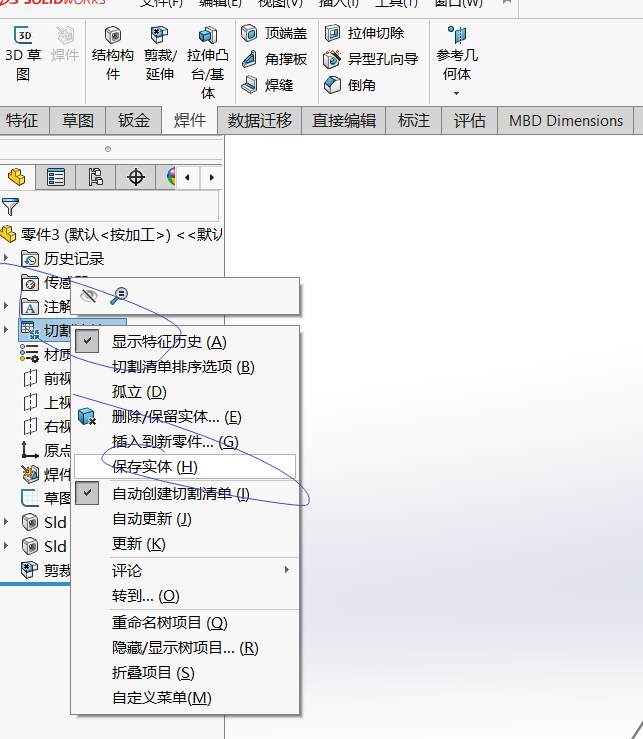
Task: Open the 直接编辑 direct editing tab
Action: [x=344, y=121]
